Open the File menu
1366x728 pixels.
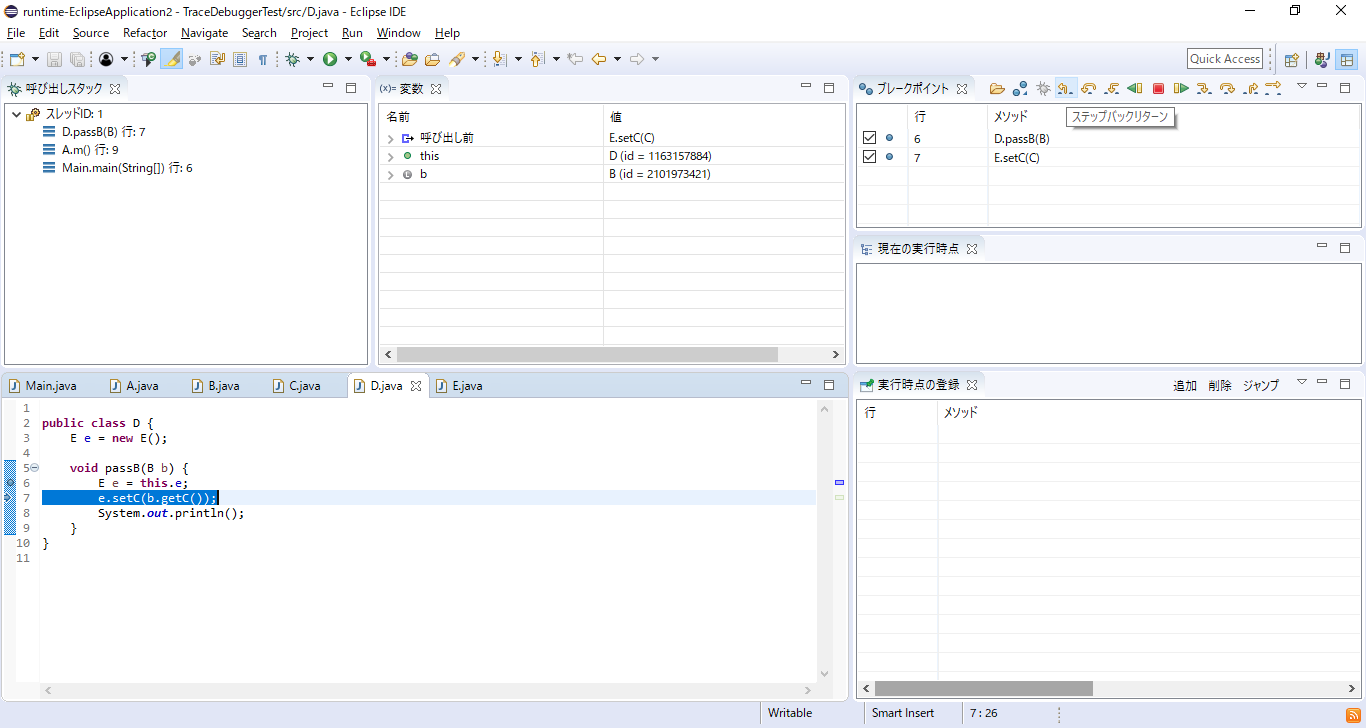[16, 33]
